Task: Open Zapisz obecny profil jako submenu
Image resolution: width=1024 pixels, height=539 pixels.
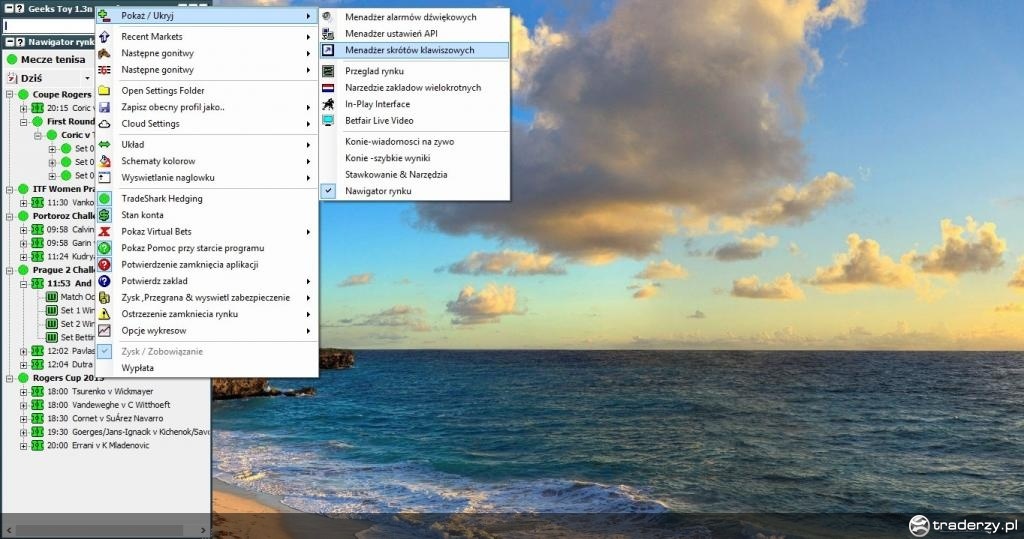Action: [x=206, y=107]
